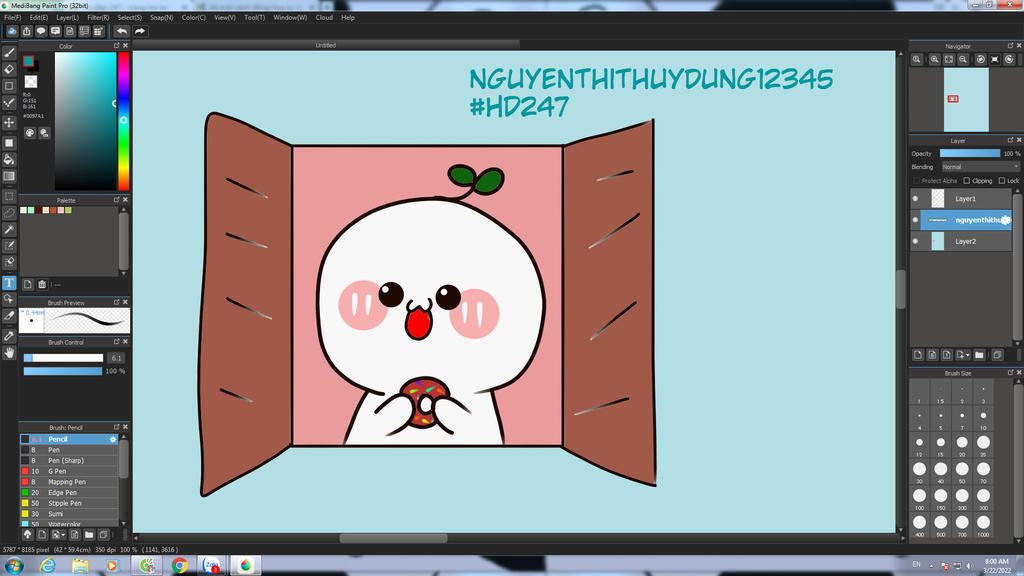Screen dimensions: 1024x576
Task: Click the new layer icon in Layer panel
Action: (918, 355)
